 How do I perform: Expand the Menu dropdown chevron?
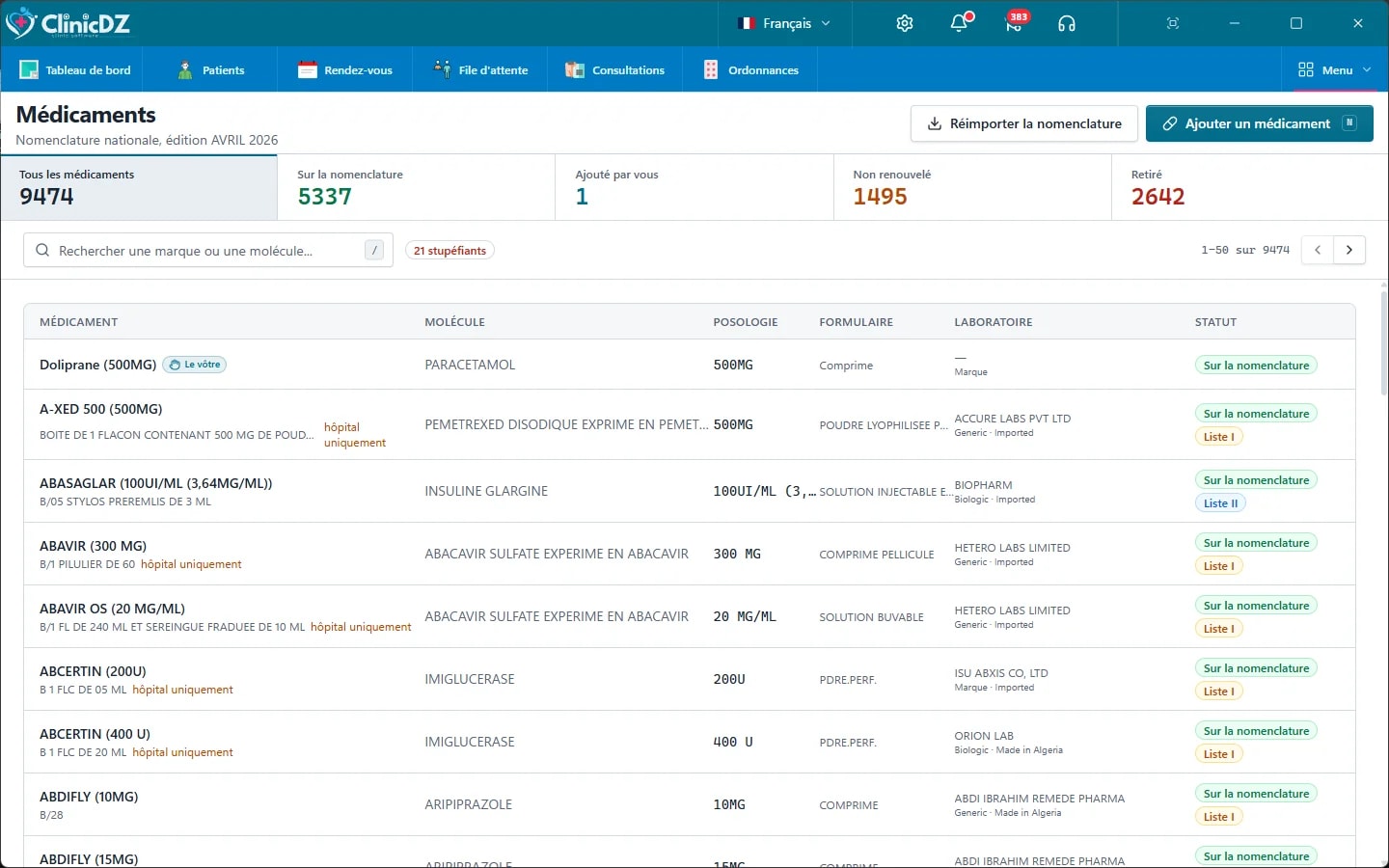[x=1367, y=69]
